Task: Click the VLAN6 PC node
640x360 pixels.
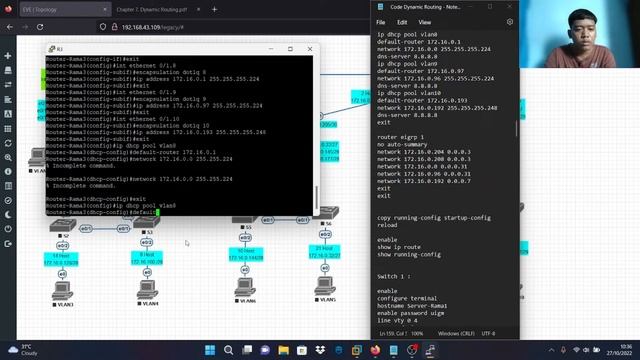Action: click(x=245, y=287)
